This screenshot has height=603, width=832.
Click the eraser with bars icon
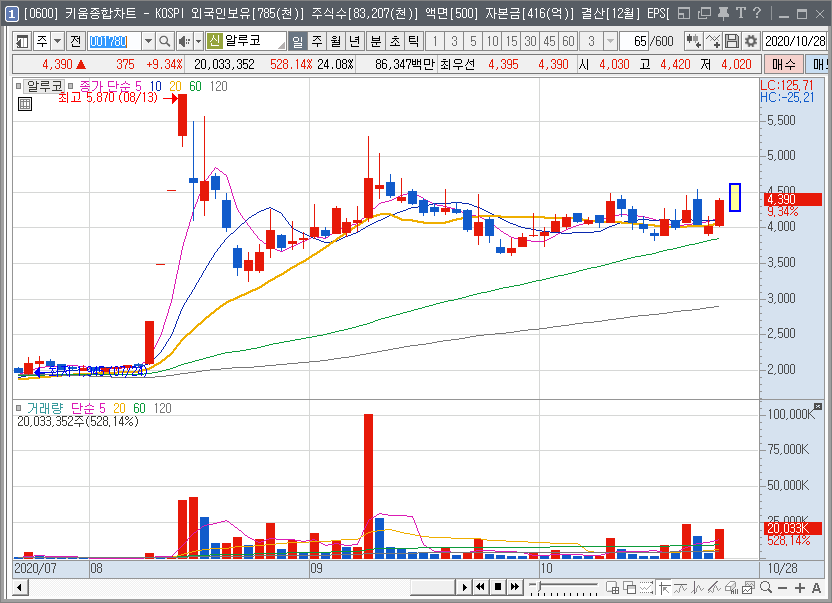tap(732, 588)
